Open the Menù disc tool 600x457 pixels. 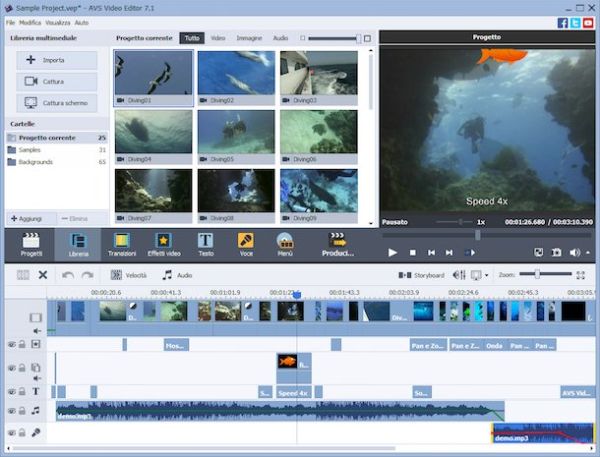tap(285, 245)
